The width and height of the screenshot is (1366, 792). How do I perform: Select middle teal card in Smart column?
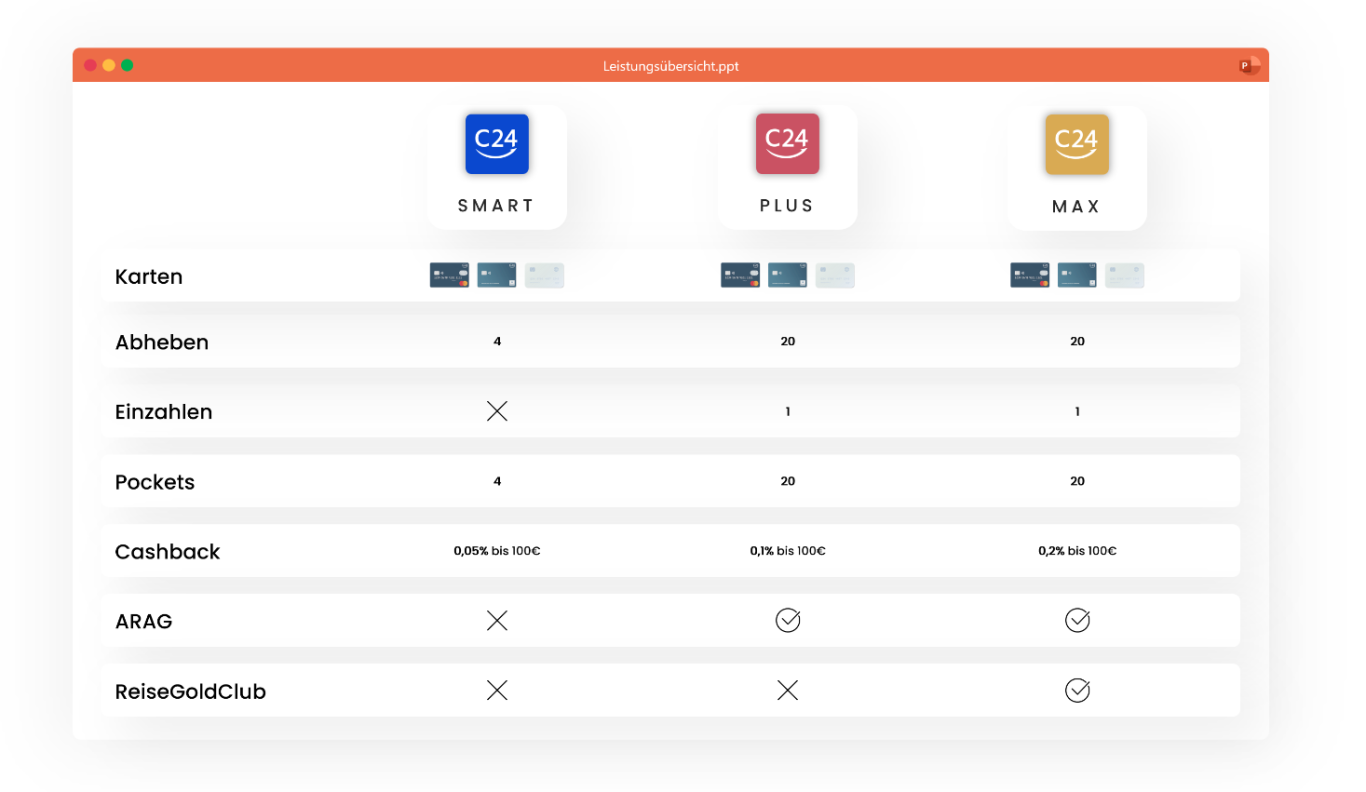tap(497, 276)
